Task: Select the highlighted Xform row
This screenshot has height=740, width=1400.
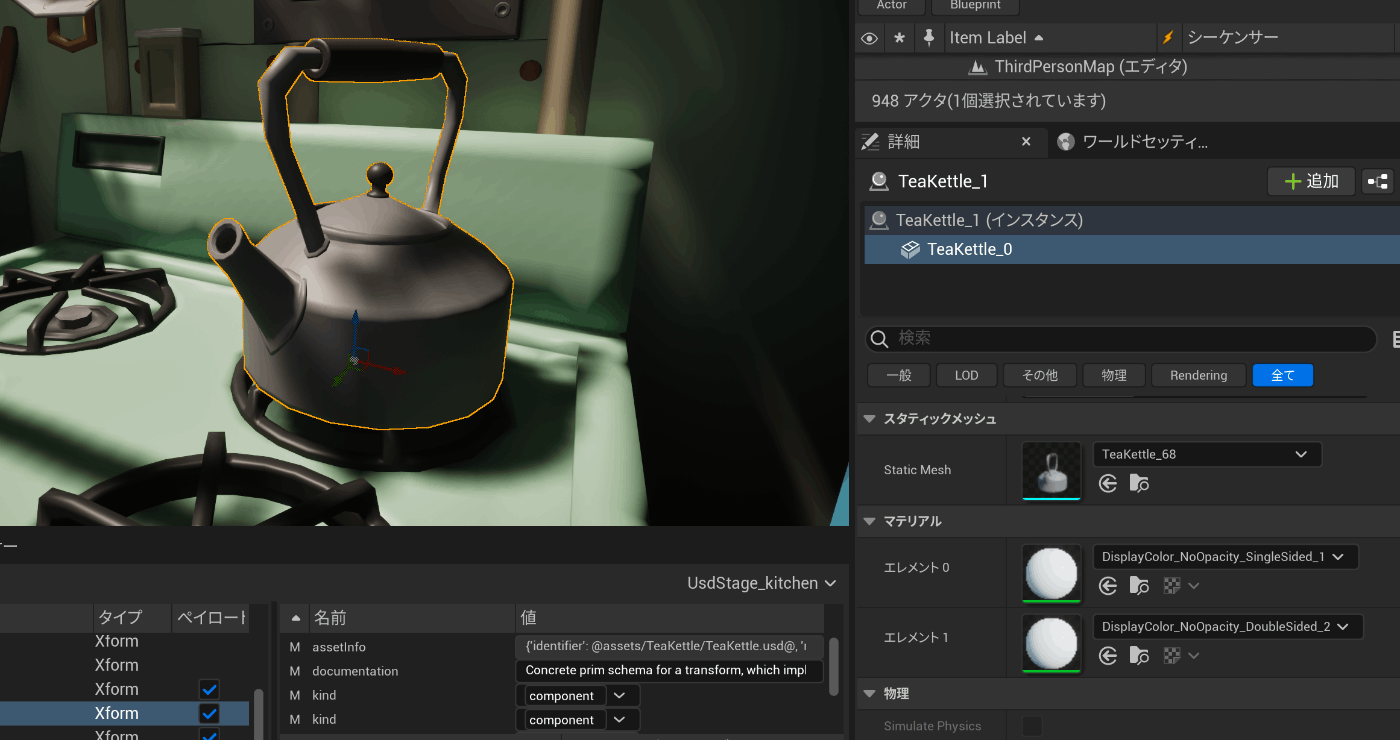Action: pyautogui.click(x=124, y=713)
